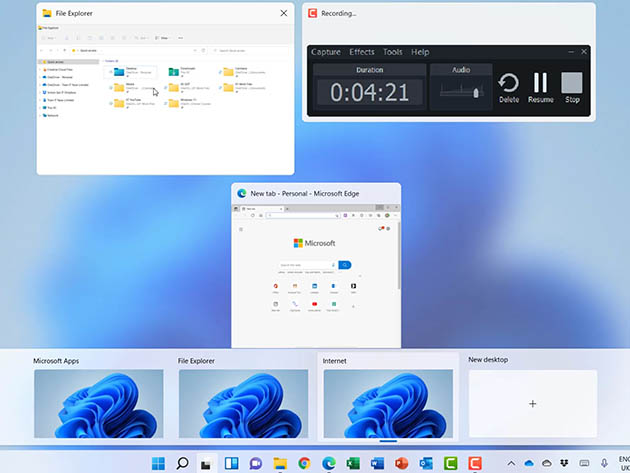The image size is (630, 473).
Task: Open the Teams Chat taskbar icon
Action: [x=256, y=463]
